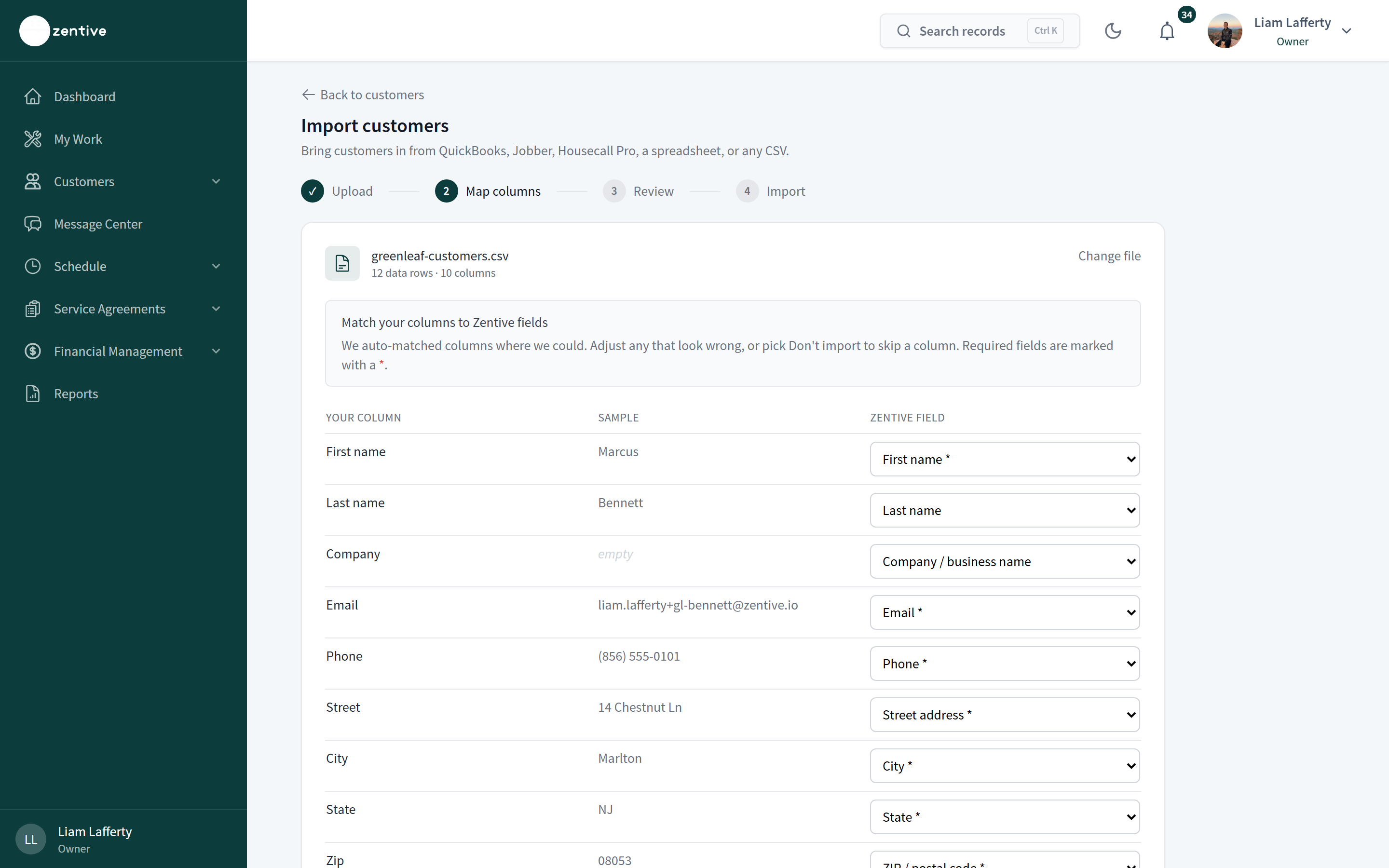
Task: Open Dashboard from the sidebar
Action: (x=84, y=96)
